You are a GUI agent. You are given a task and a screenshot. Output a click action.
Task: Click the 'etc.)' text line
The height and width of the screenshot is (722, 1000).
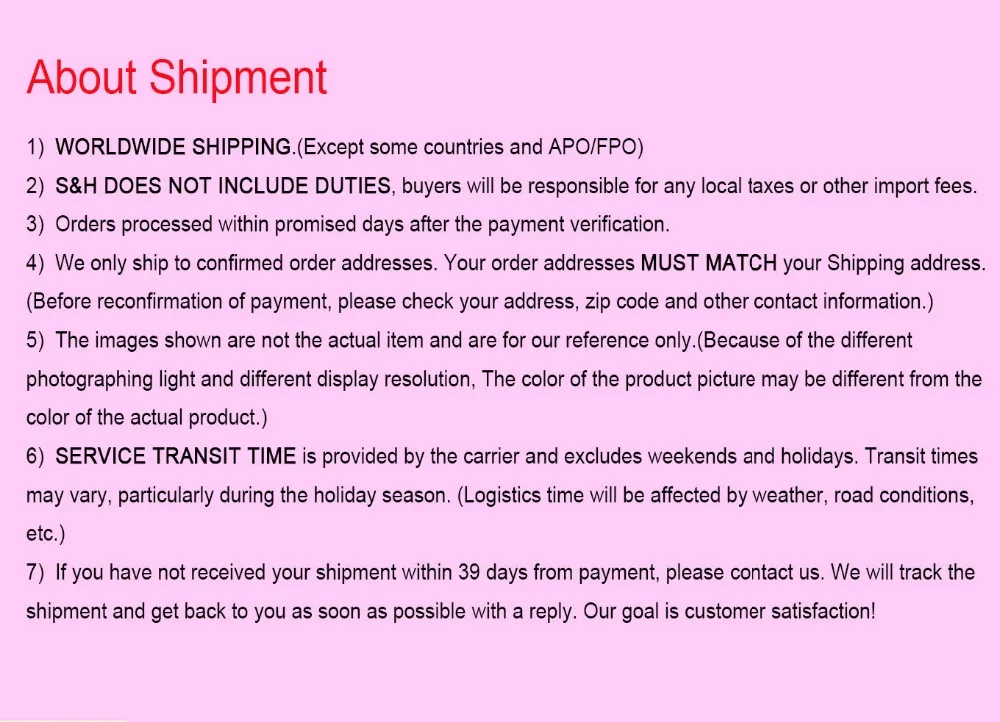[46, 534]
